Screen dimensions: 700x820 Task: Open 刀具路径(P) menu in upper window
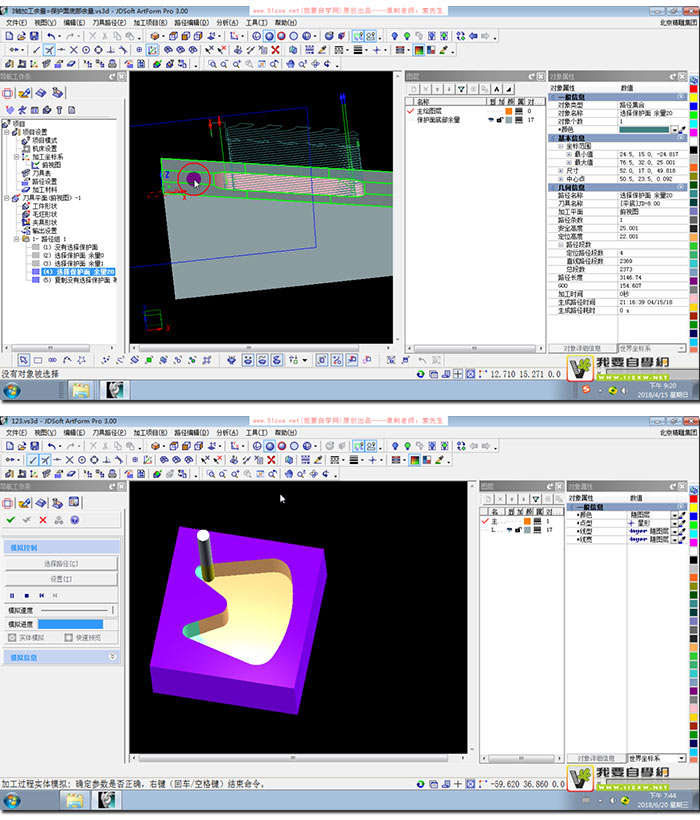click(x=109, y=22)
